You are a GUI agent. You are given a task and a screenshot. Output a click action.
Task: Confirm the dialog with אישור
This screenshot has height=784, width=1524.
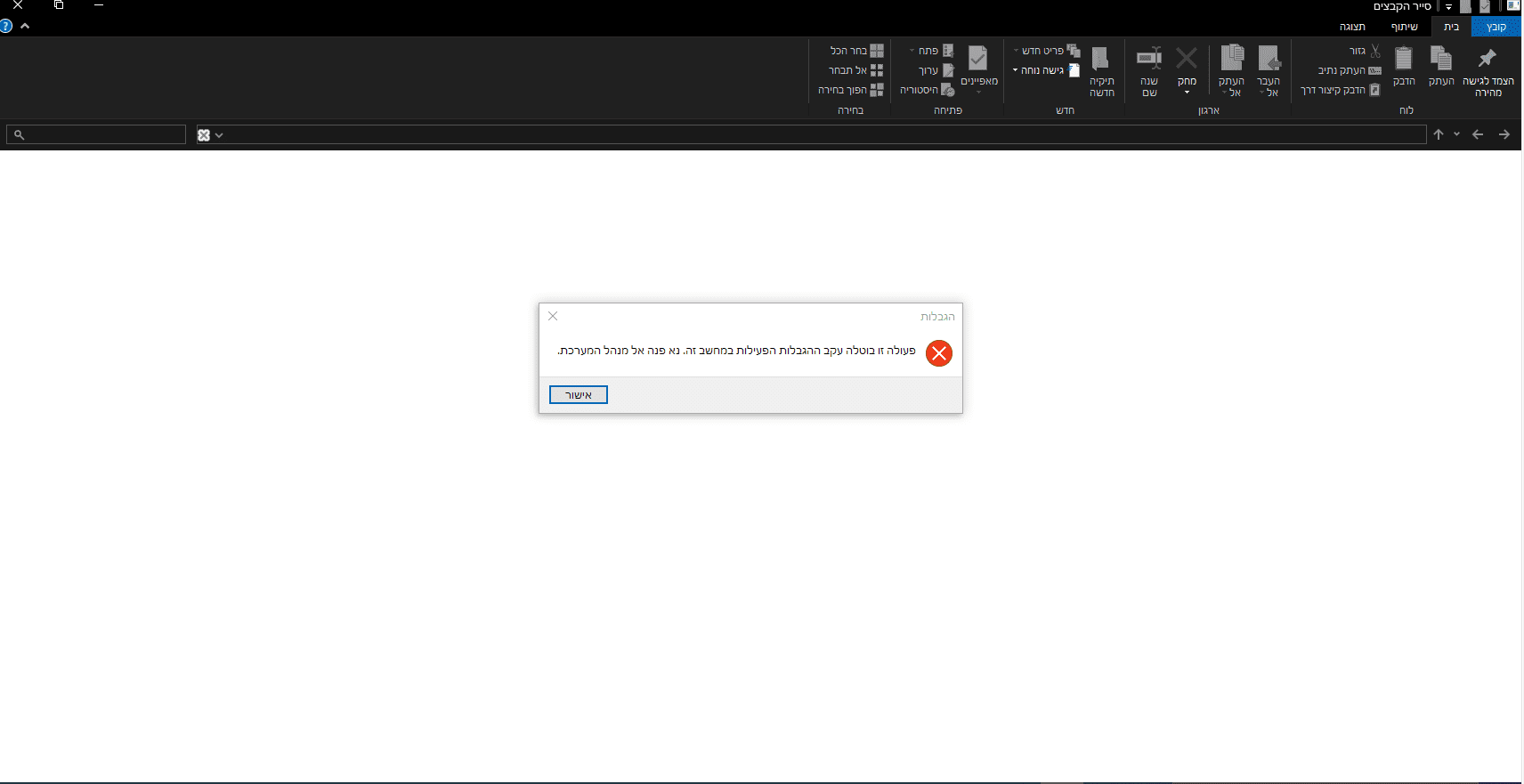579,395
